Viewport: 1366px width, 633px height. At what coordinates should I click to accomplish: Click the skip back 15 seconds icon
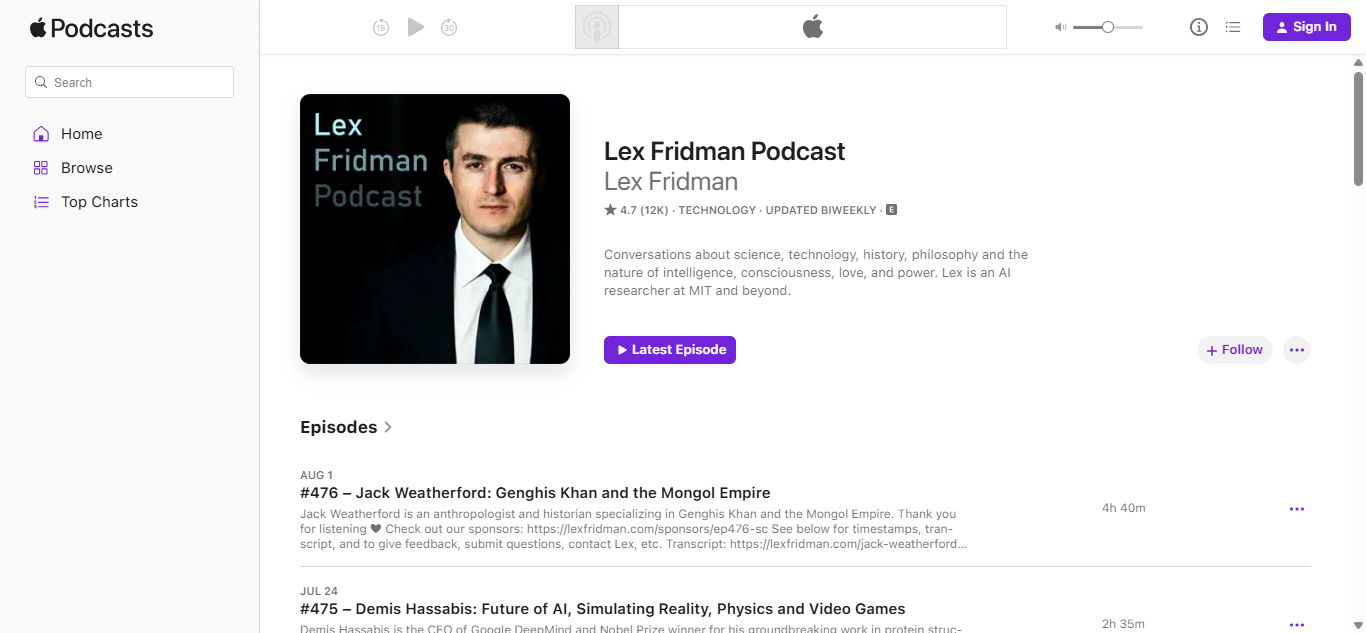click(x=381, y=28)
